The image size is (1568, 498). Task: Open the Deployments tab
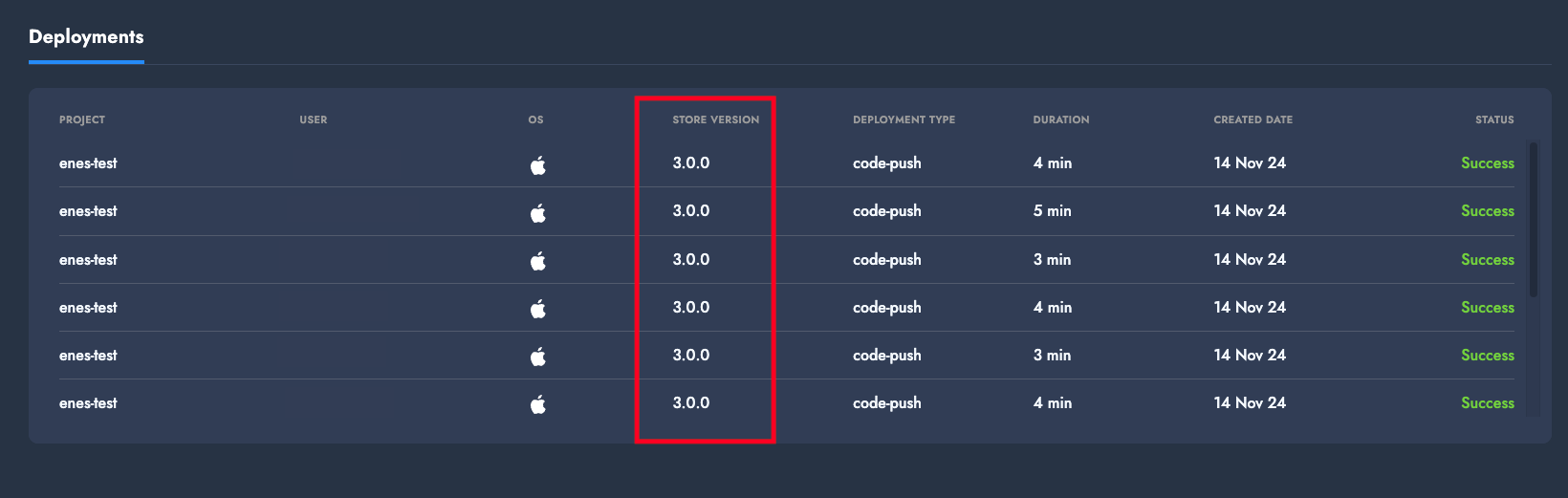click(86, 37)
